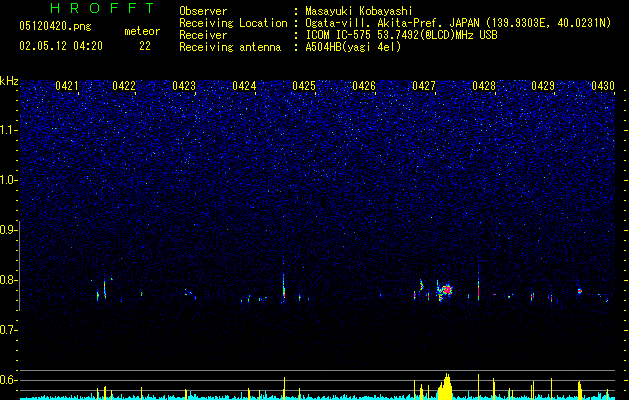Image resolution: width=629 pixels, height=400 pixels.
Task: Click the Ogata-vill. Akita-Pref. JAPAN location text
Action: [x=458, y=23]
